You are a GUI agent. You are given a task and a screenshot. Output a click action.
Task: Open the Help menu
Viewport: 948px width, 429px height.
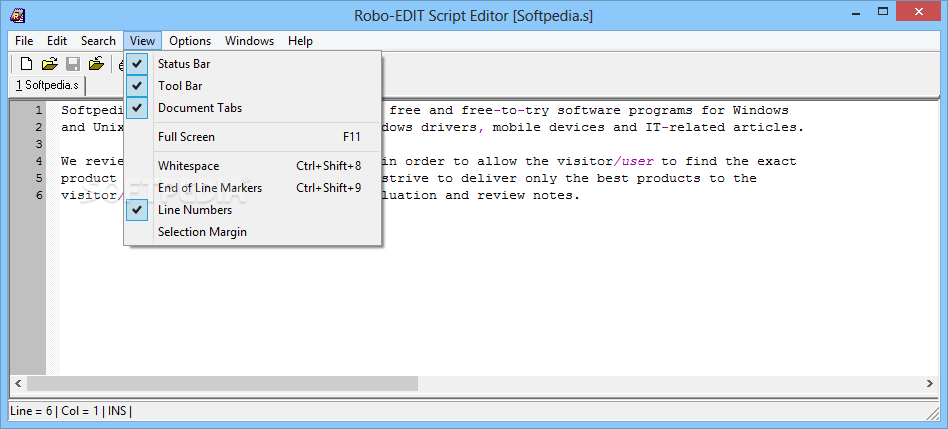300,41
